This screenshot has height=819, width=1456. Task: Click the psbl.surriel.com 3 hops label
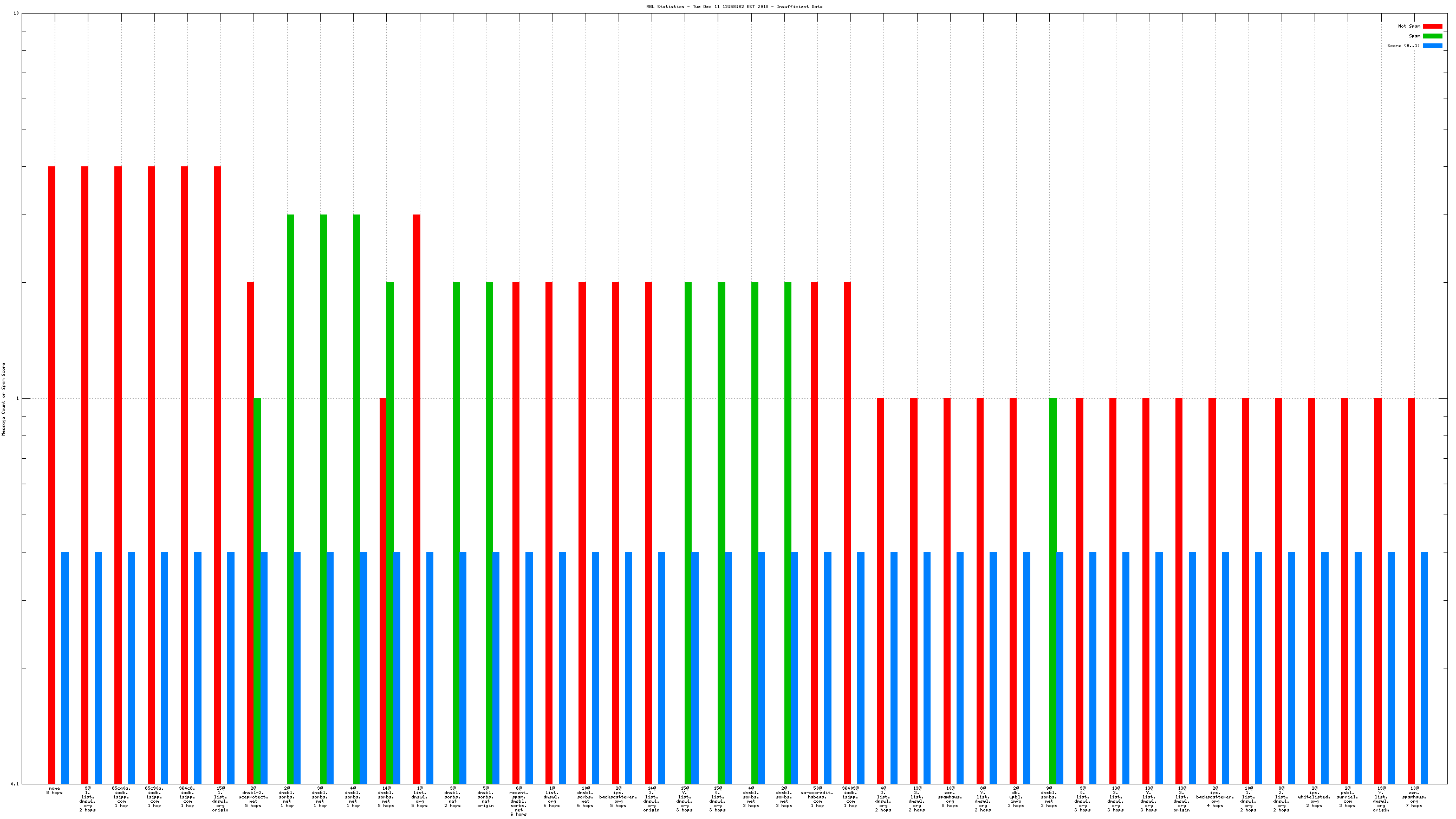1347,796
